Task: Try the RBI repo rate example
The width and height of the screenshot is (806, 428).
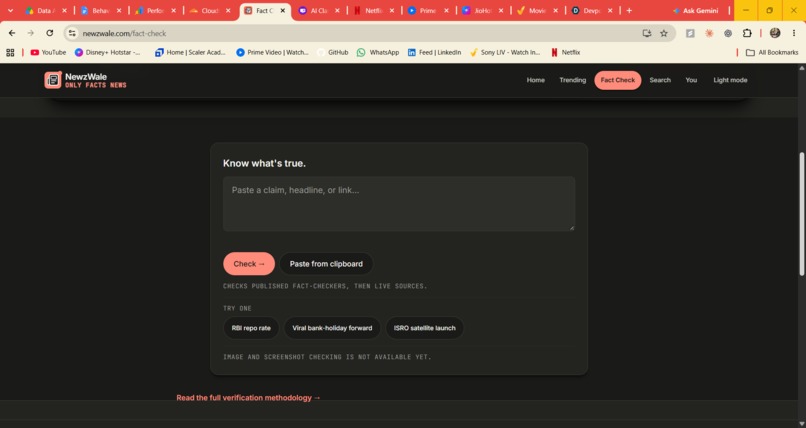Action: point(251,328)
